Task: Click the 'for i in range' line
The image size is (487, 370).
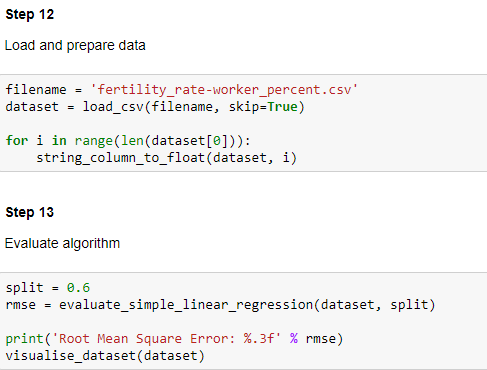Action: click(x=128, y=141)
